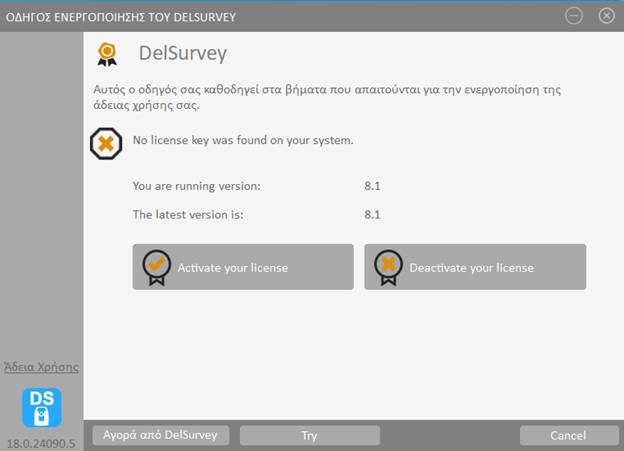Click the latest version value 8.1
This screenshot has width=624, height=451.
tap(373, 214)
